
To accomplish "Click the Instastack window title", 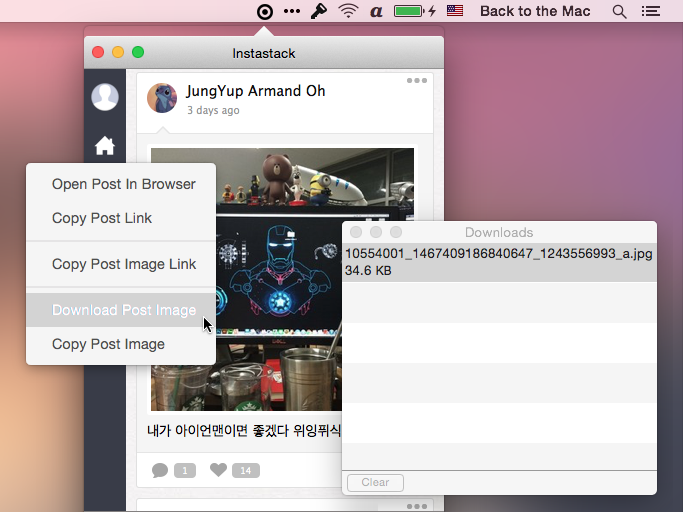I will click(x=264, y=53).
